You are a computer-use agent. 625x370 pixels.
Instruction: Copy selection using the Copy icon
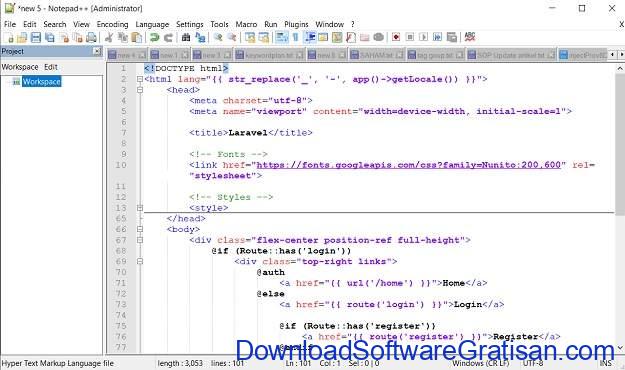(x=123, y=37)
